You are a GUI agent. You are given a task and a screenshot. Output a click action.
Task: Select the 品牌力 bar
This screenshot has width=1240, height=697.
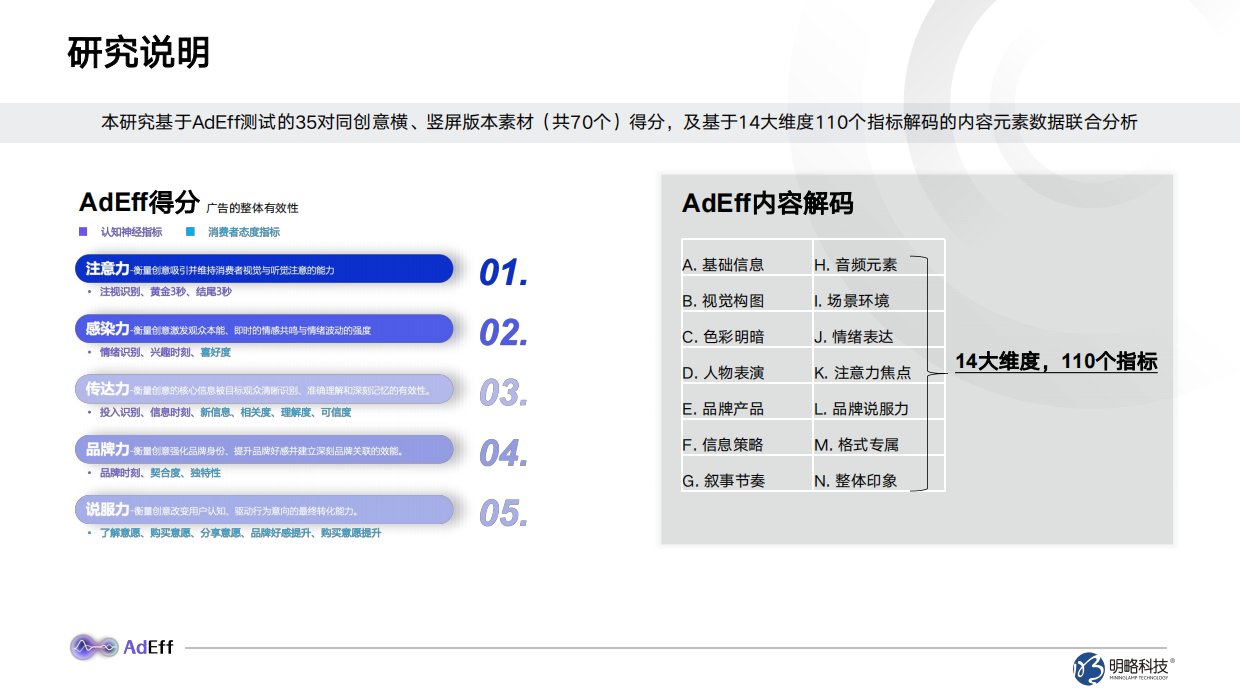264,449
